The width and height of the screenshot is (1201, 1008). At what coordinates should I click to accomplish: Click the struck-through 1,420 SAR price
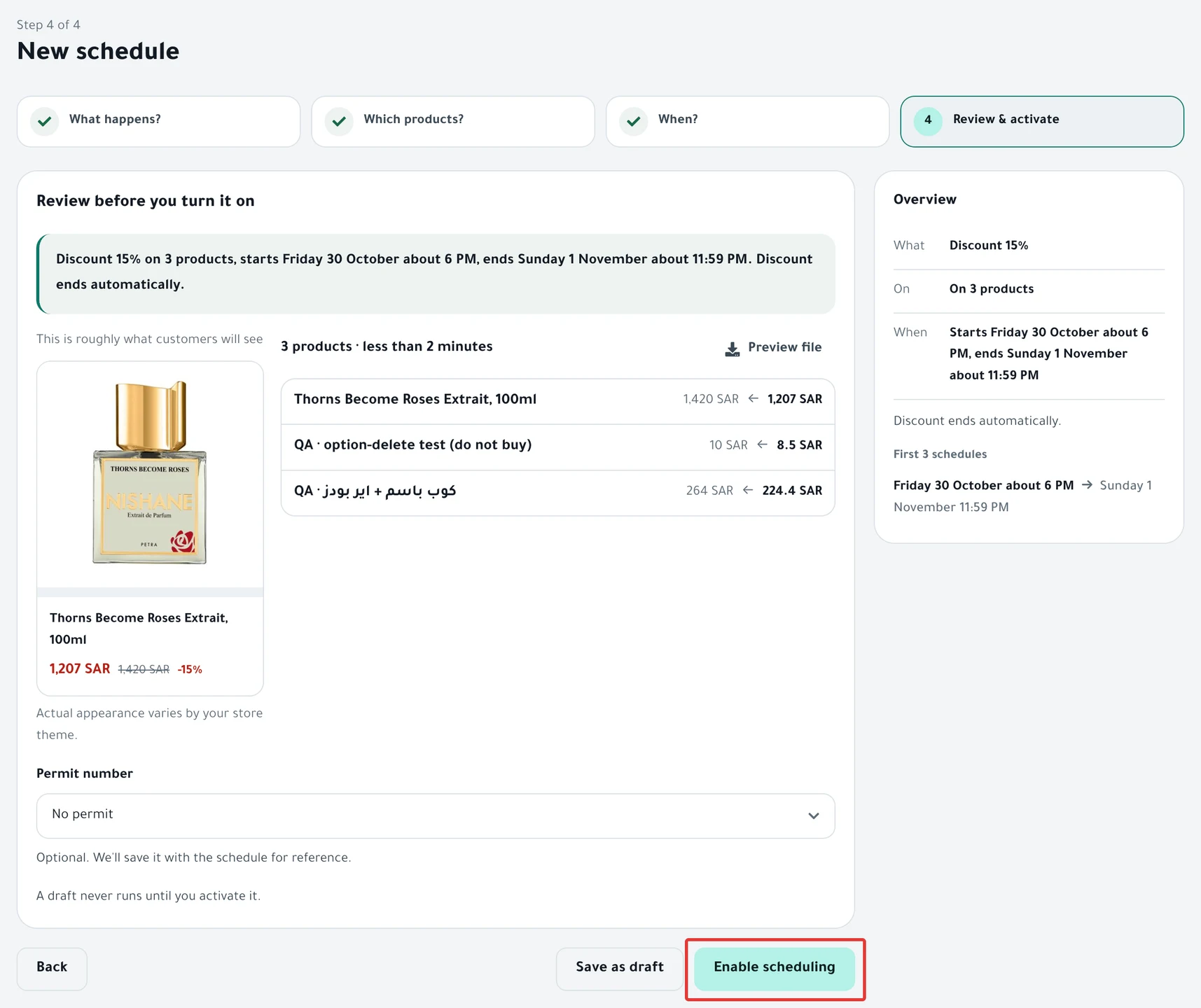pyautogui.click(x=144, y=669)
